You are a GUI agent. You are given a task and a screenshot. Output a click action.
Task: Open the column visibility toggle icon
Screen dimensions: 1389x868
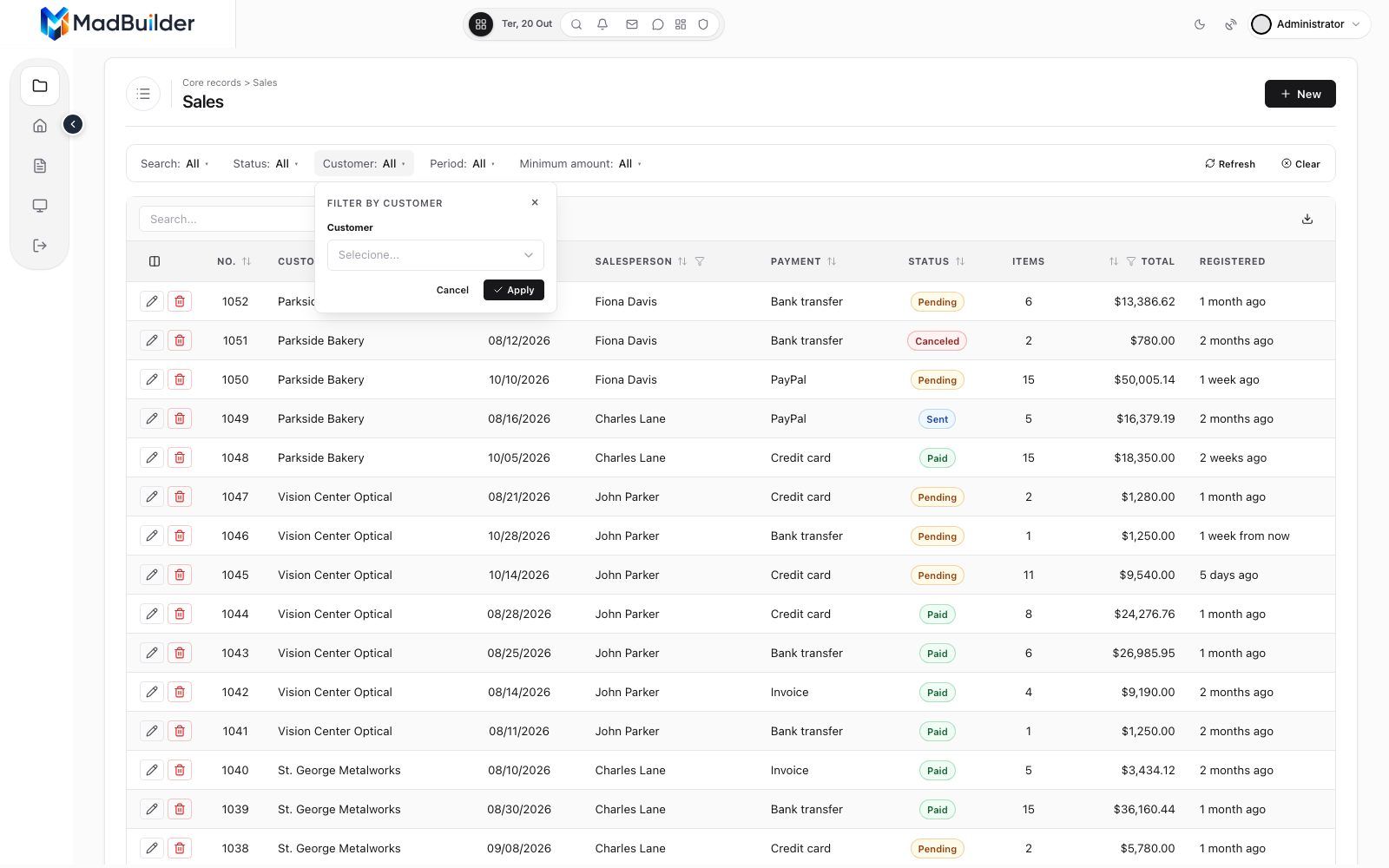[x=155, y=261]
